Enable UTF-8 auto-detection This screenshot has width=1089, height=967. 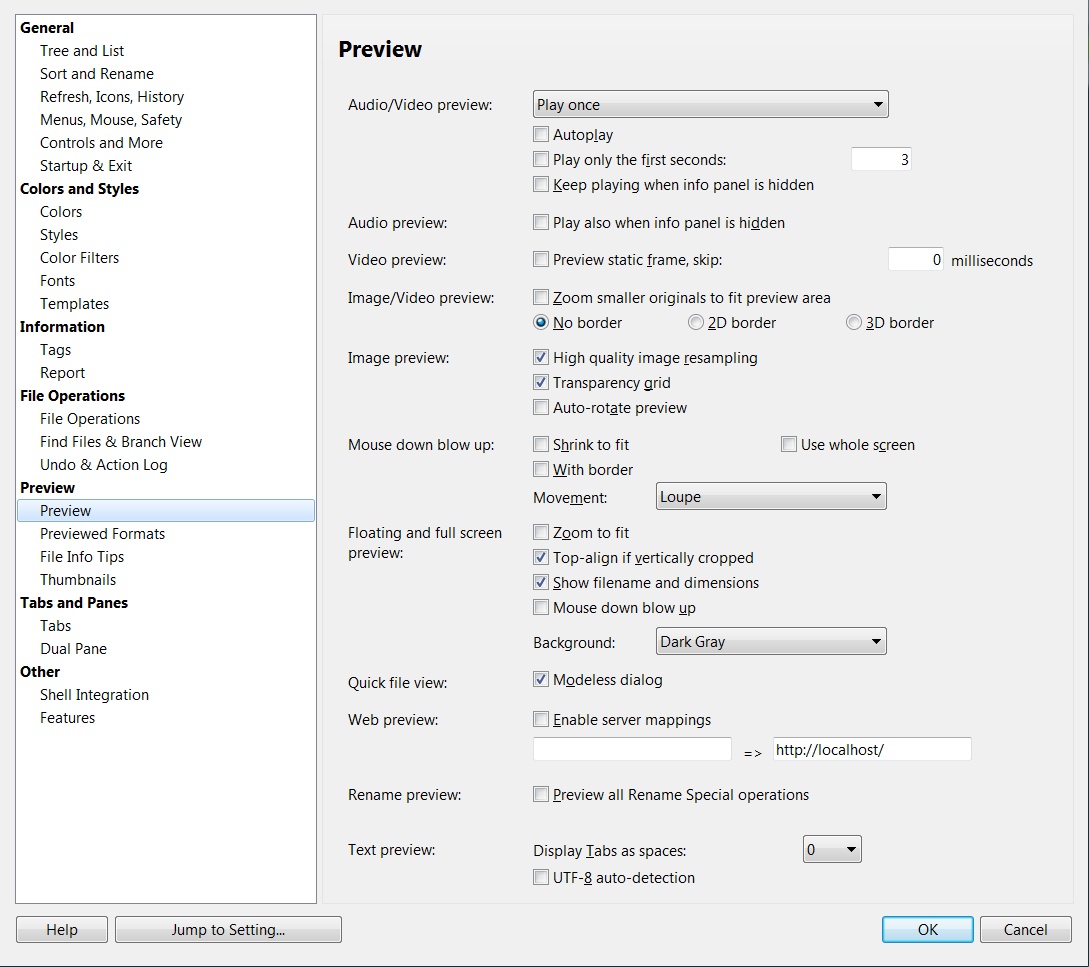point(541,878)
